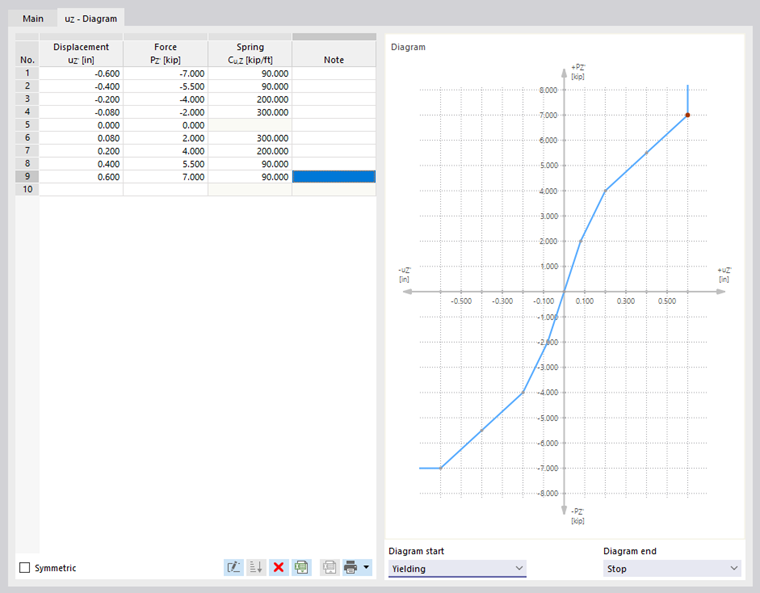Open the print options arrow dropdown
Viewport: 760px width, 593px height.
pos(366,567)
